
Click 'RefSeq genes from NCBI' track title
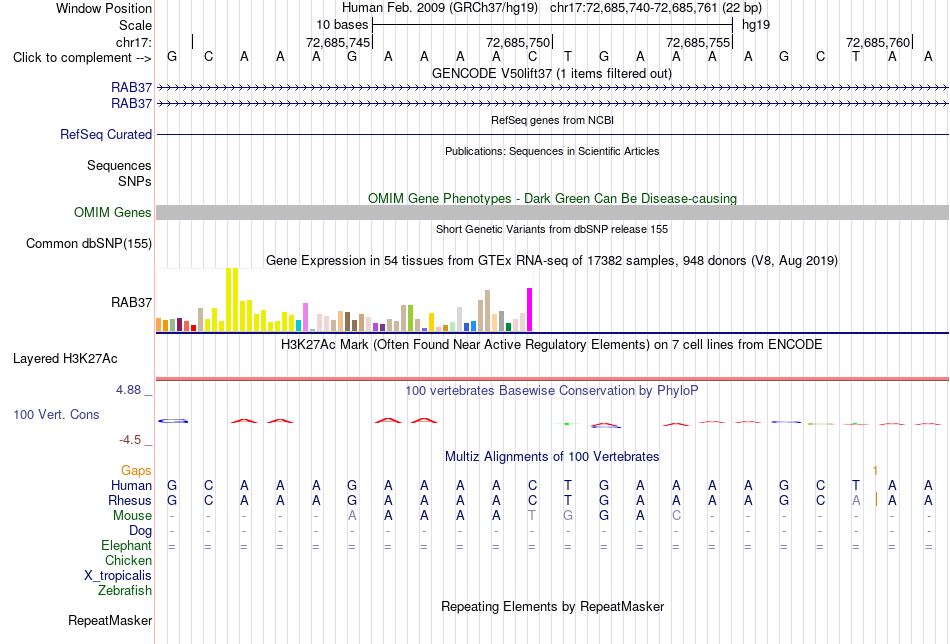coord(552,121)
